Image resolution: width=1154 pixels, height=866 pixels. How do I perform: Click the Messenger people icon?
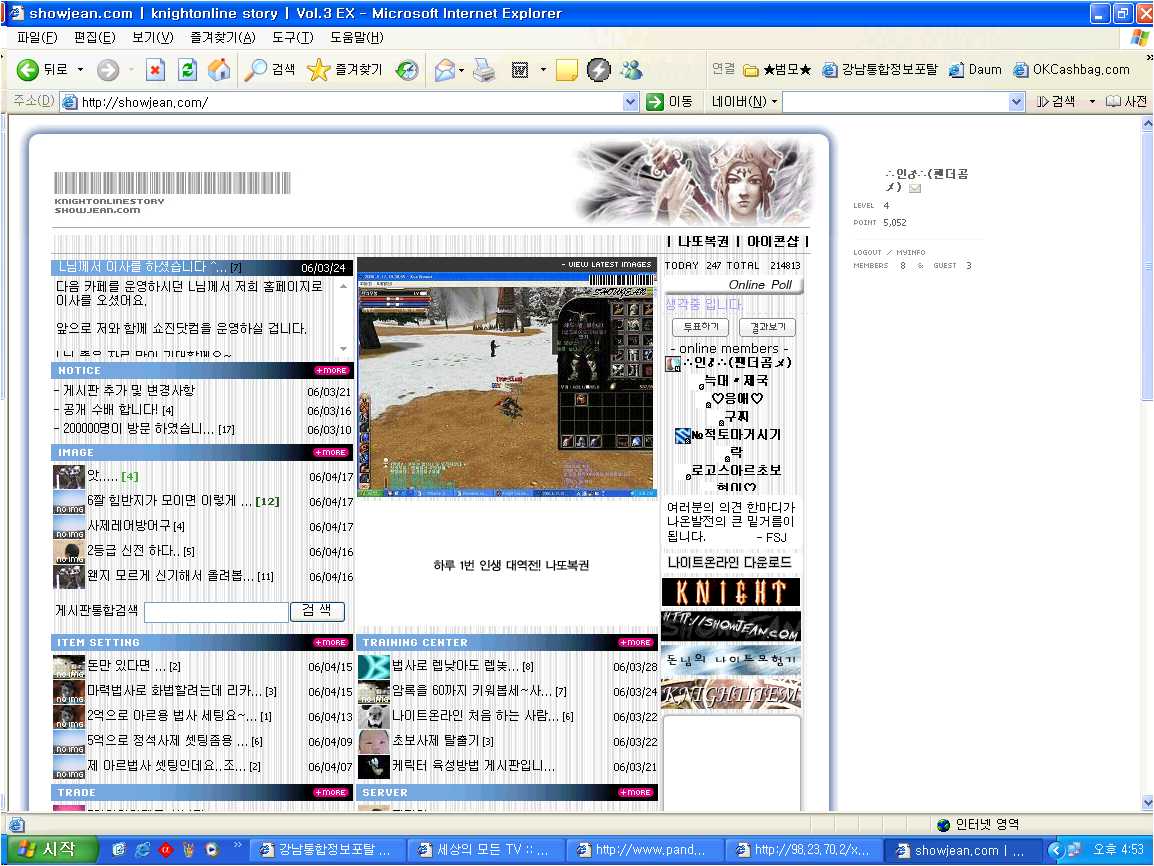pos(631,70)
